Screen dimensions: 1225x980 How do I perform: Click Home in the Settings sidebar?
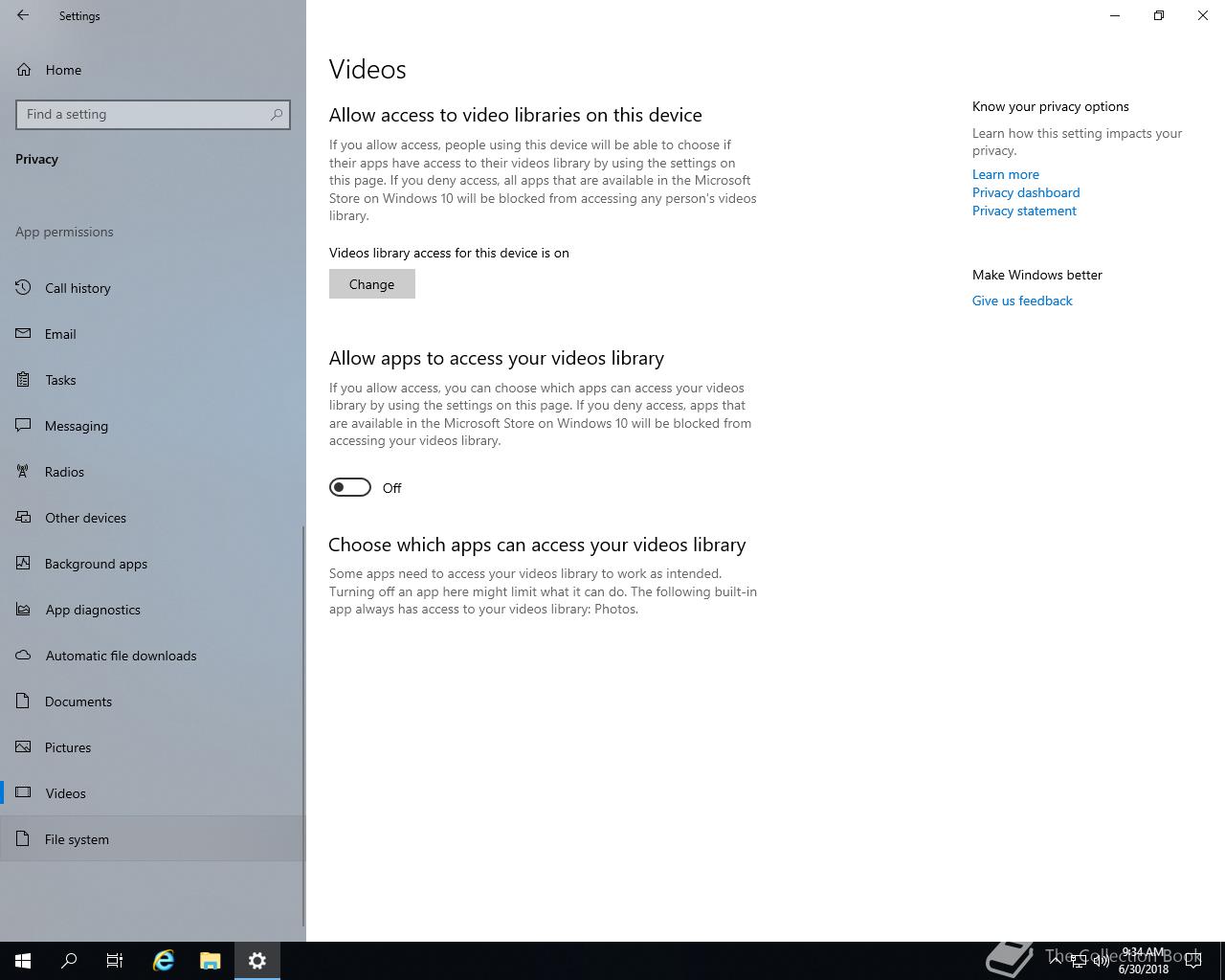pyautogui.click(x=153, y=70)
